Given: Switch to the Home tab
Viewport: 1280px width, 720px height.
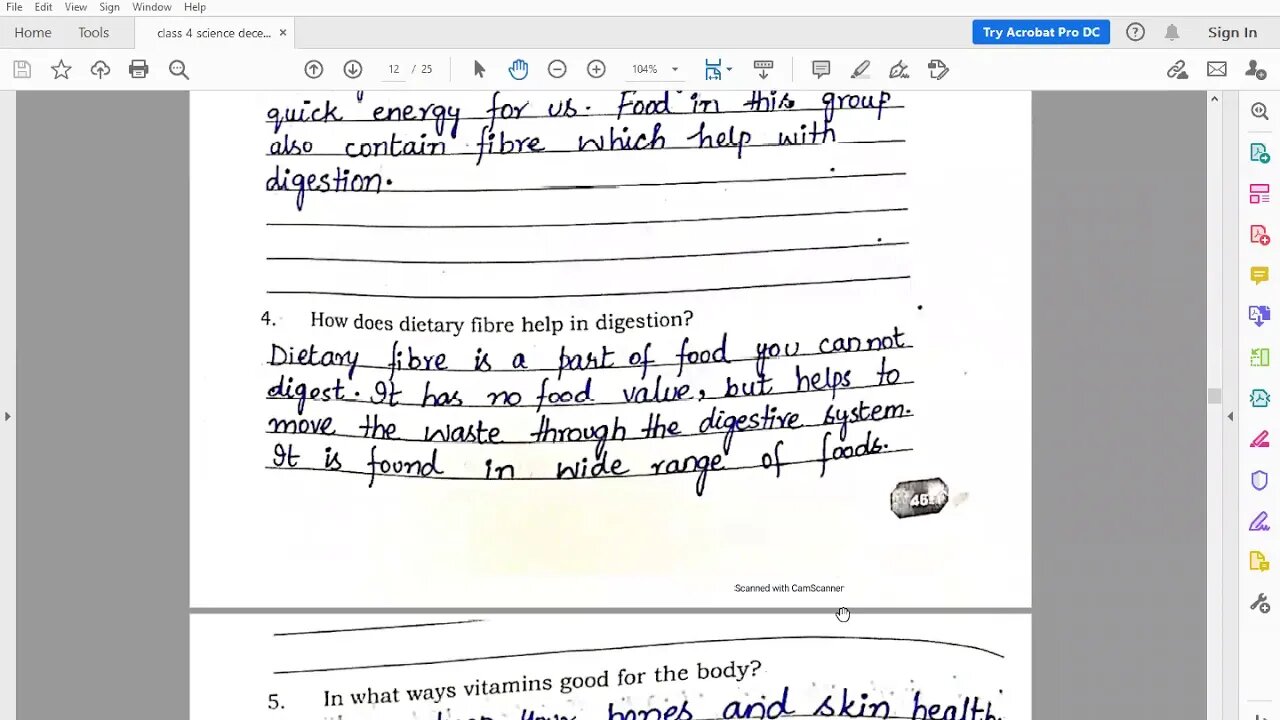Looking at the screenshot, I should [x=33, y=33].
